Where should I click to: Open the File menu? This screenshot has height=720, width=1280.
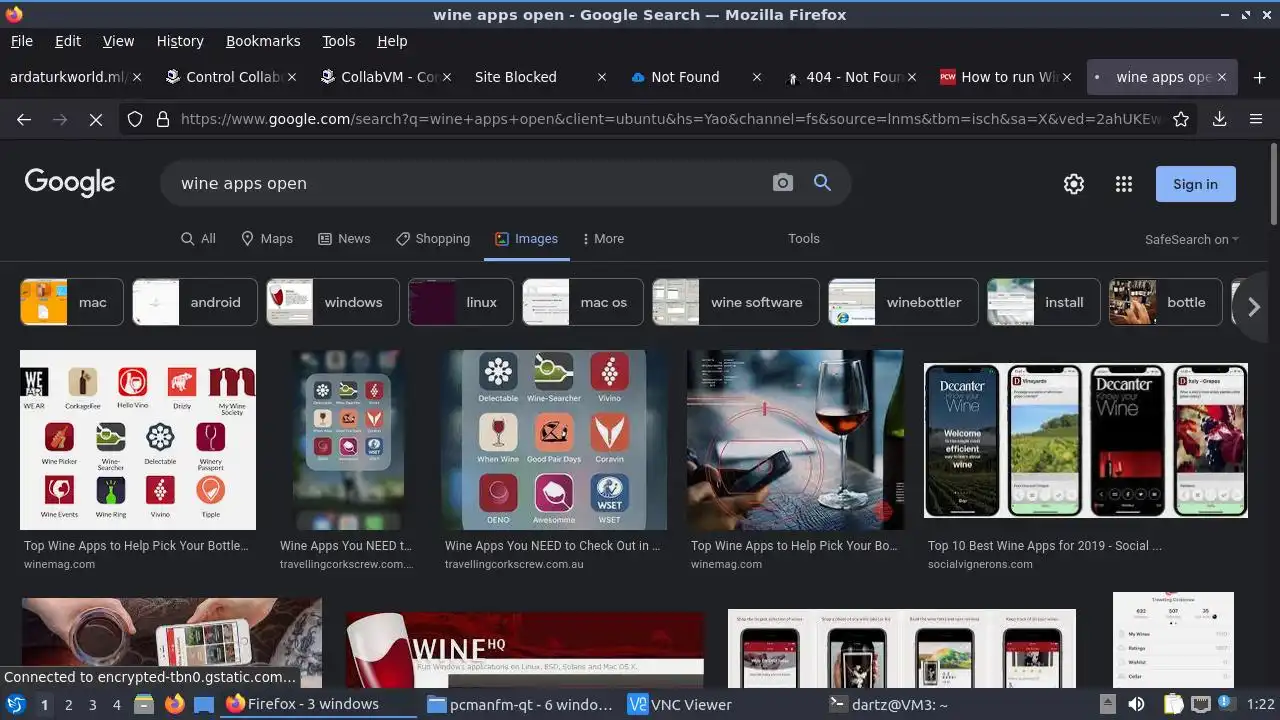tap(21, 41)
